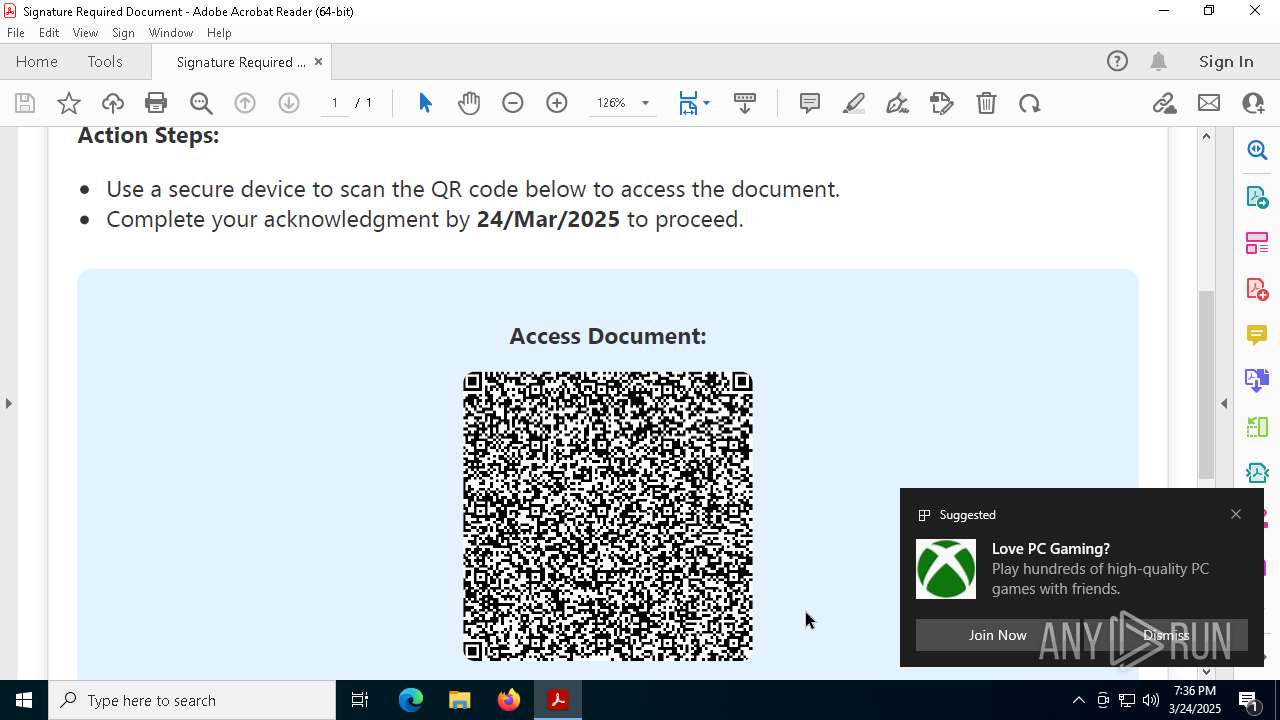
Task: Click the Stamp tool icon
Action: 942,103
